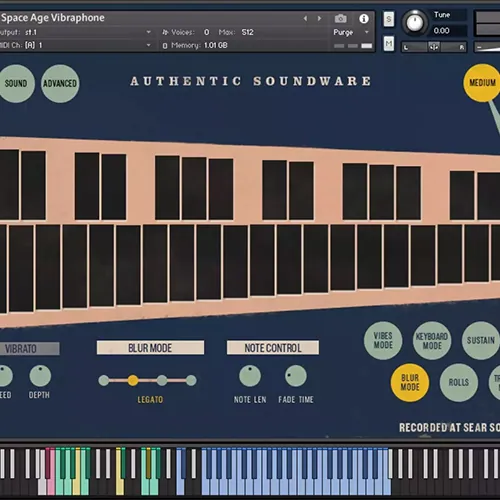Click the Voices count value 0

(207, 32)
